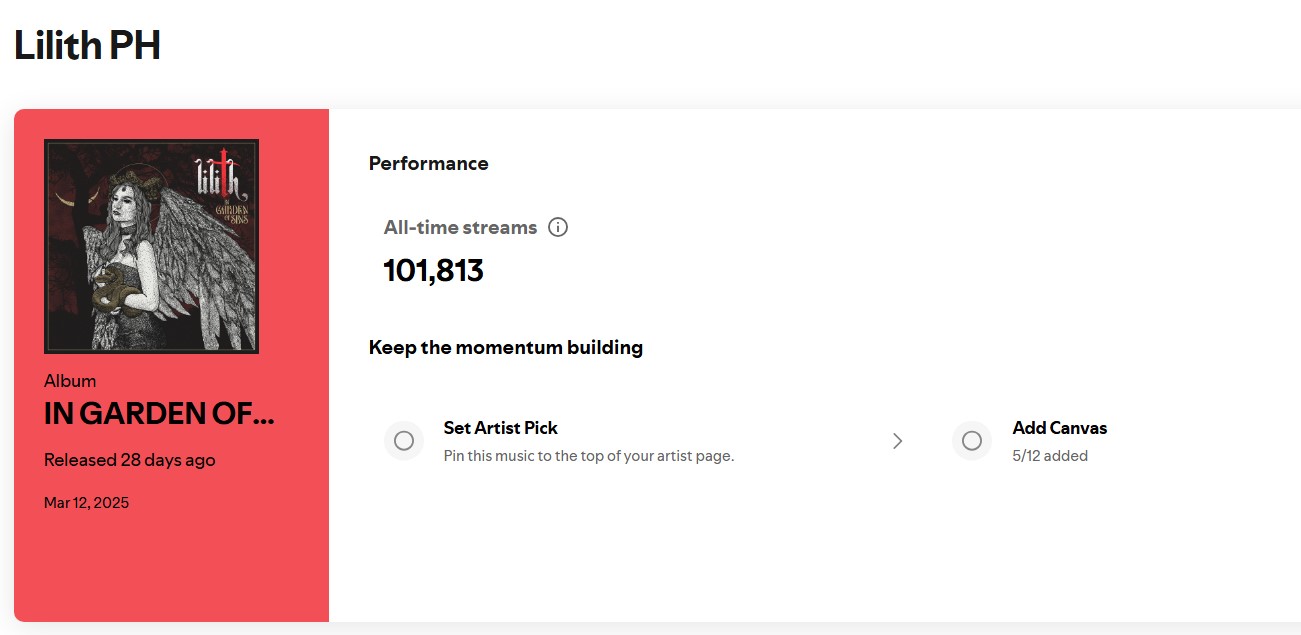This screenshot has width=1301, height=635.
Task: Click the Set Artist Pick label
Action: tap(501, 428)
